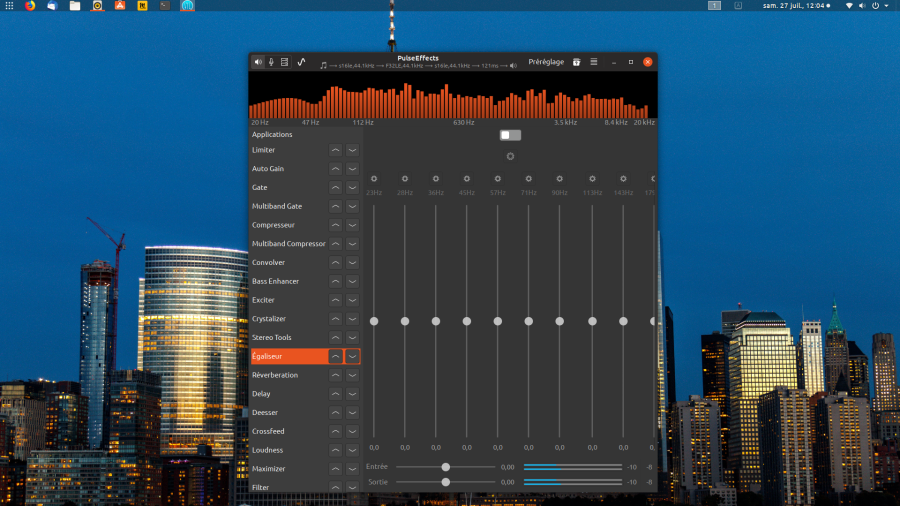The height and width of the screenshot is (506, 900).
Task: Switch to output effects speaker icon
Action: click(x=258, y=62)
